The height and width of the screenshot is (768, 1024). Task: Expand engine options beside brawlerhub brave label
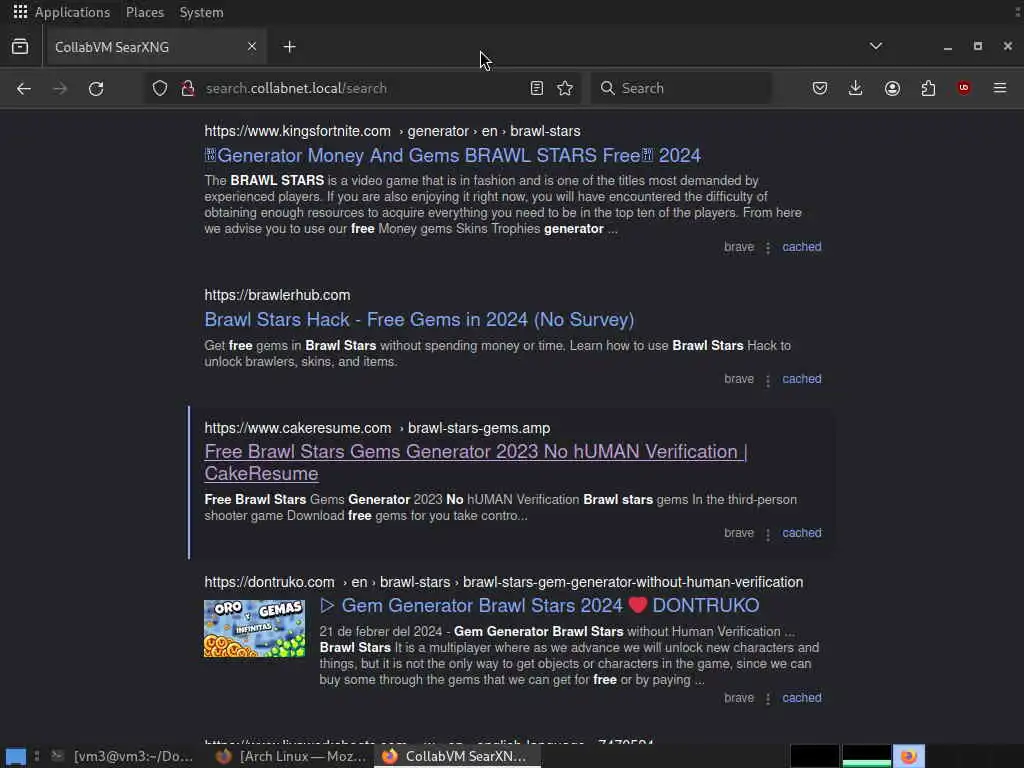tap(768, 379)
